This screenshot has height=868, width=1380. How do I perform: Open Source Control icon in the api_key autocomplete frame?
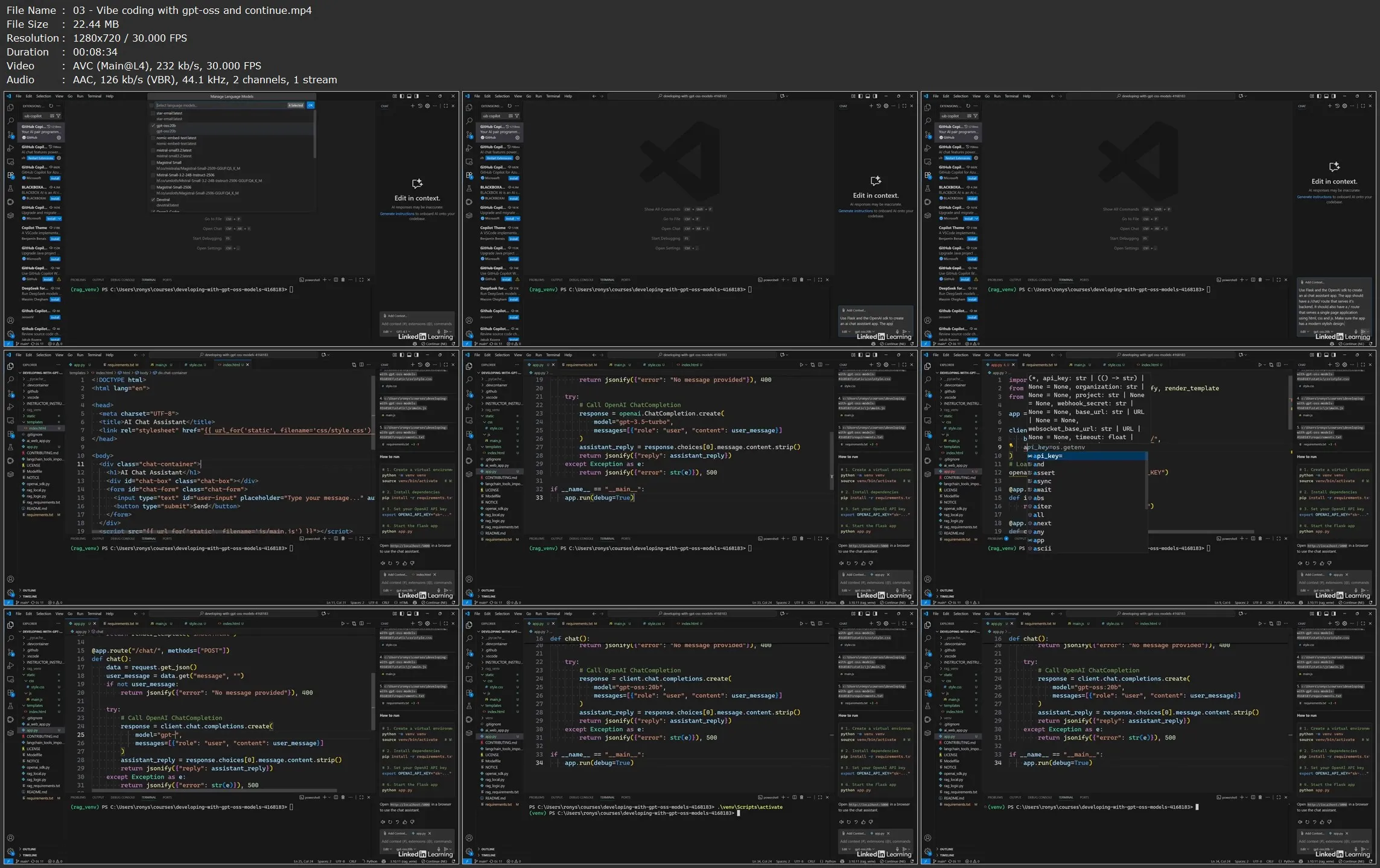(927, 393)
